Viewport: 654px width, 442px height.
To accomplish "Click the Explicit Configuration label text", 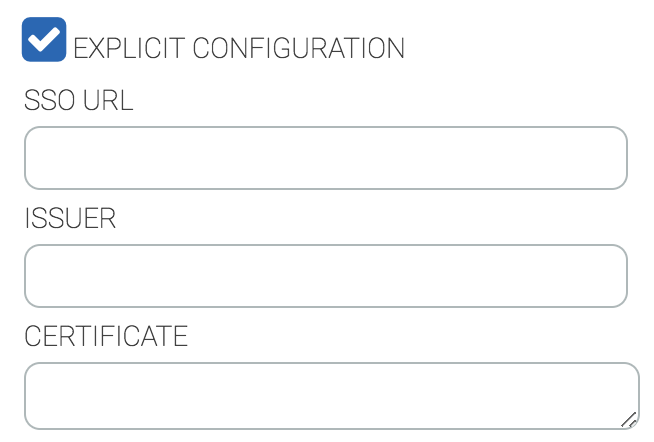I will pyautogui.click(x=239, y=47).
